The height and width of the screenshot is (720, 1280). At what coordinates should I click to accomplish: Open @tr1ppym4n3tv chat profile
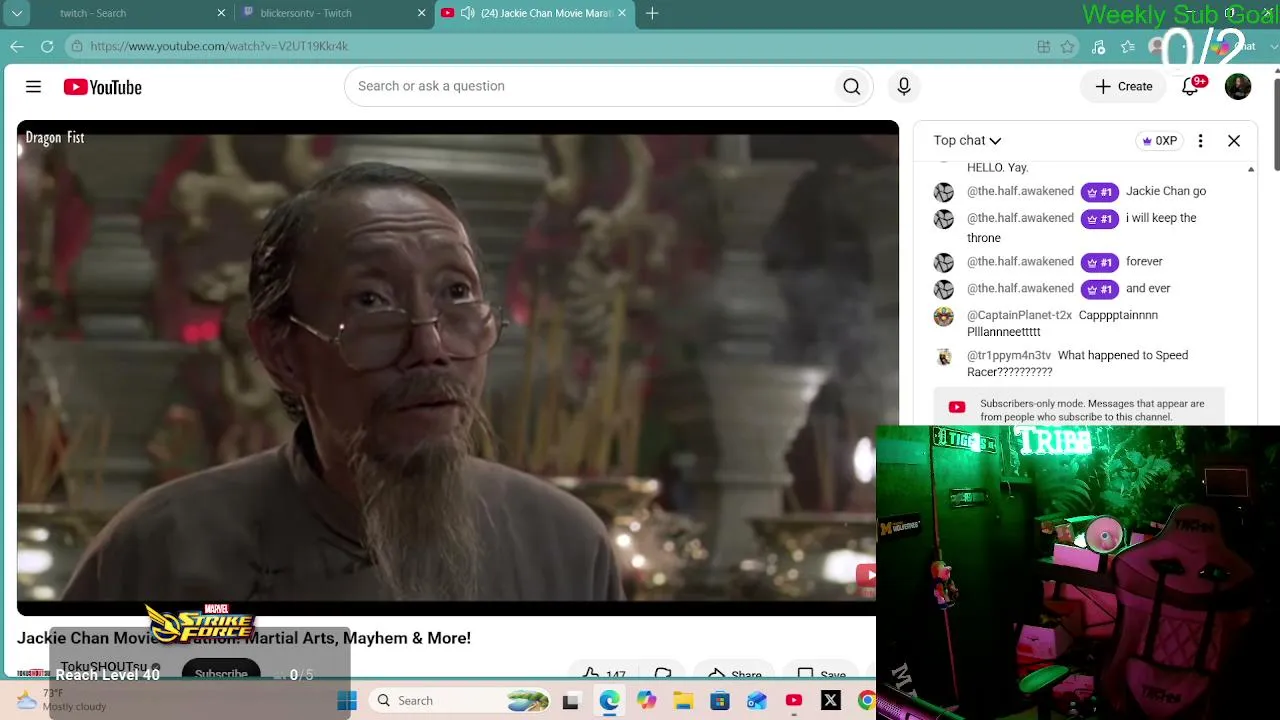(x=1009, y=355)
